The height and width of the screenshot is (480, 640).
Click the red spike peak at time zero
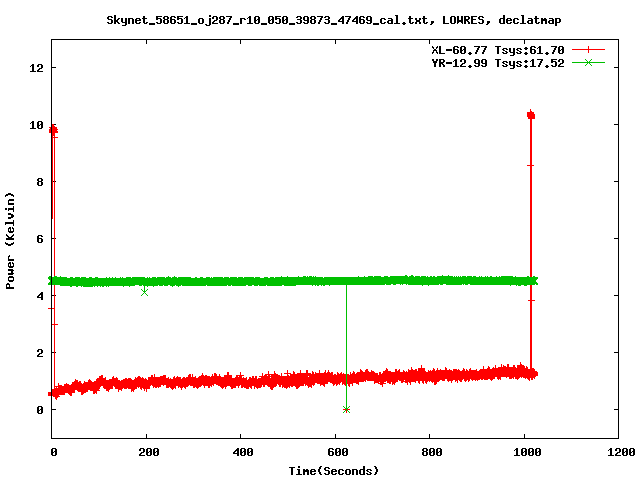(53, 130)
